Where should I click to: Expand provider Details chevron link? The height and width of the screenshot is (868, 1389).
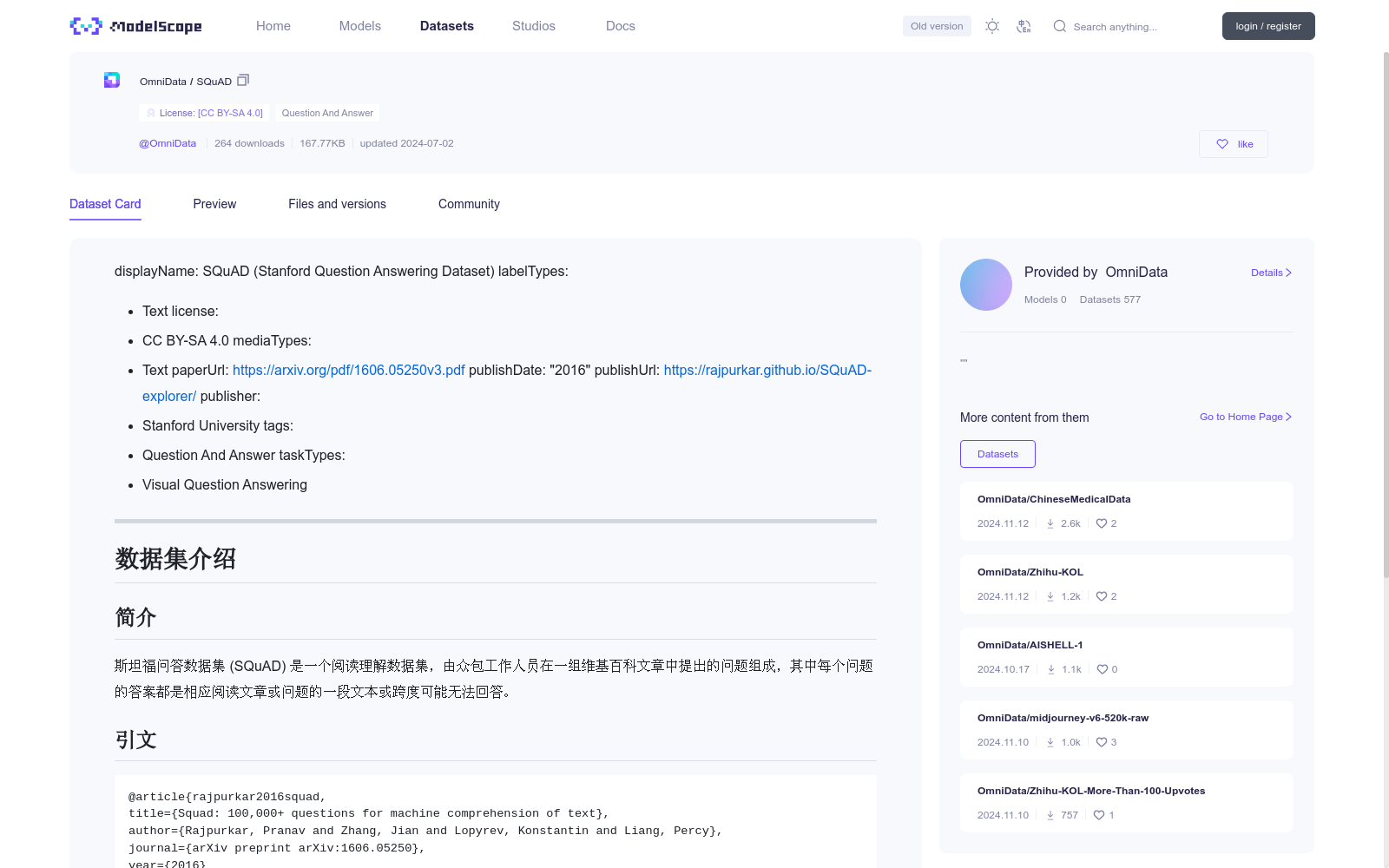1271,273
